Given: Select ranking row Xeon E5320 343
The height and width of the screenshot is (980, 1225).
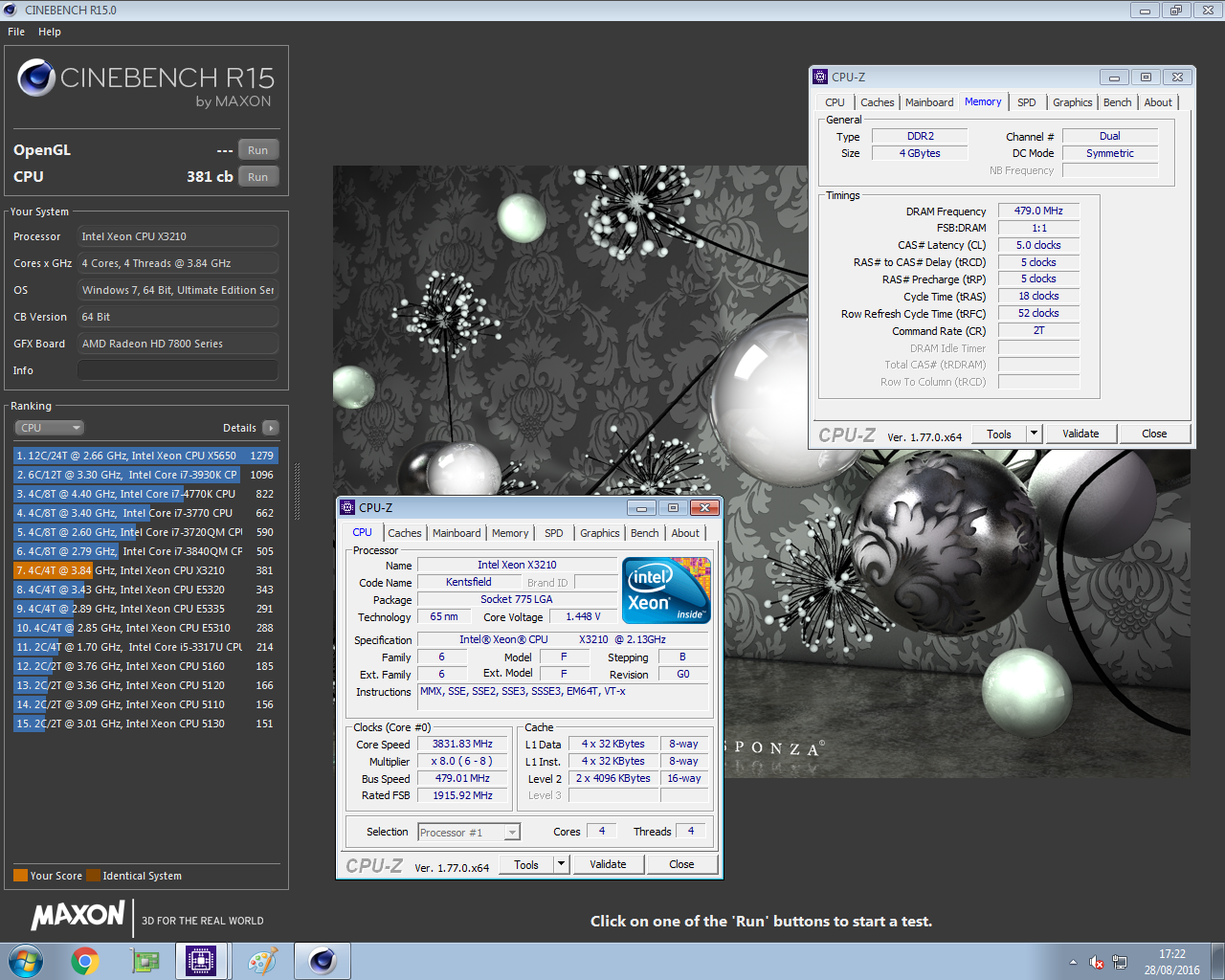Looking at the screenshot, I should pyautogui.click(x=145, y=590).
